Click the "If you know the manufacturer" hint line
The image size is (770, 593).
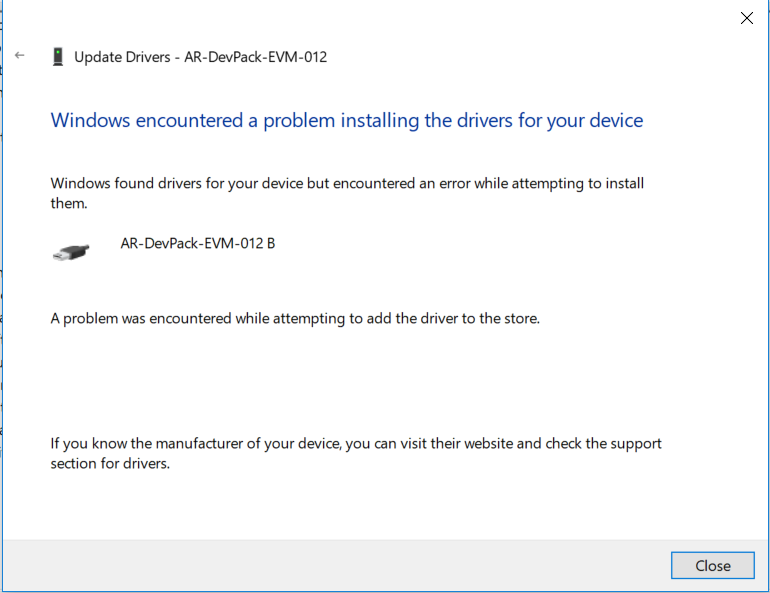coord(356,443)
